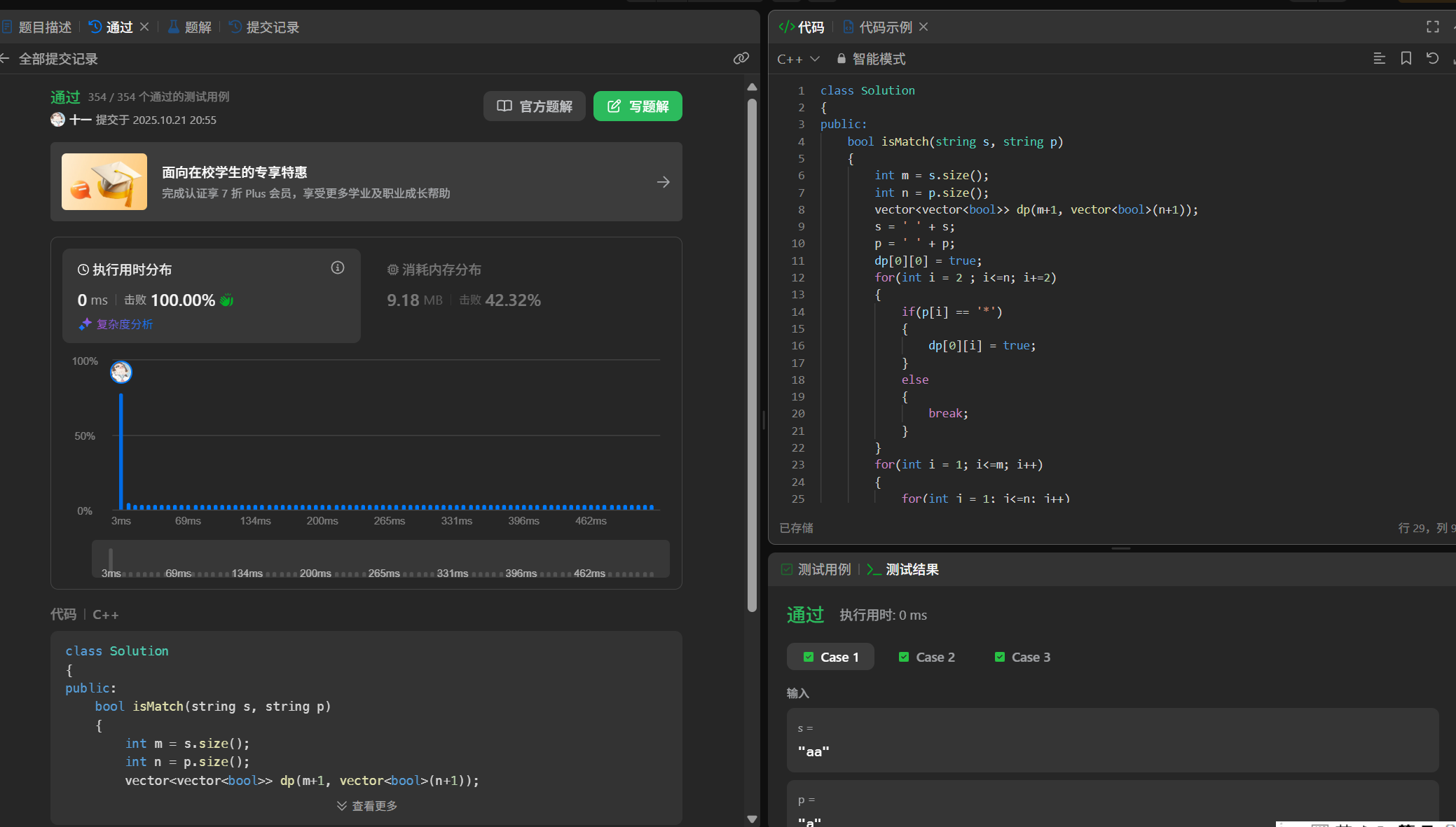Open the C++ language dropdown
This screenshot has height=827, width=1456.
(798, 60)
